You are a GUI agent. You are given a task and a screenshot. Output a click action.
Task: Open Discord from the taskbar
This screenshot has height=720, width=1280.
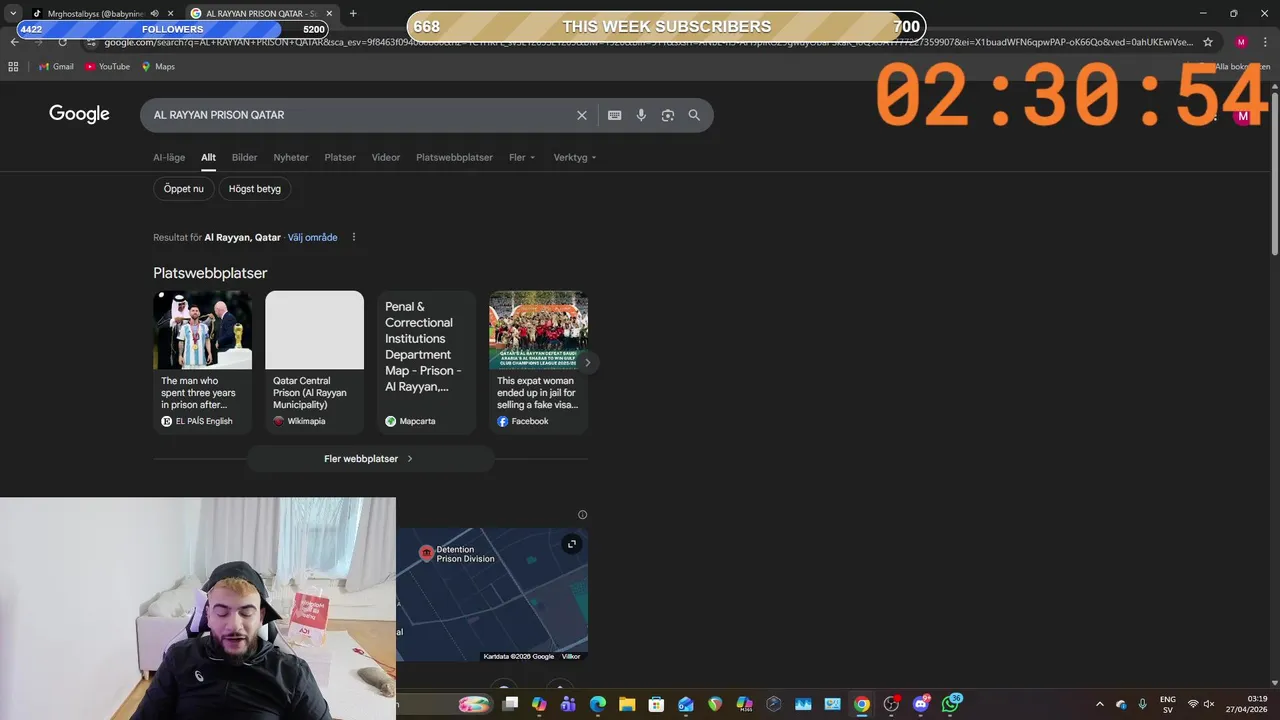click(921, 704)
